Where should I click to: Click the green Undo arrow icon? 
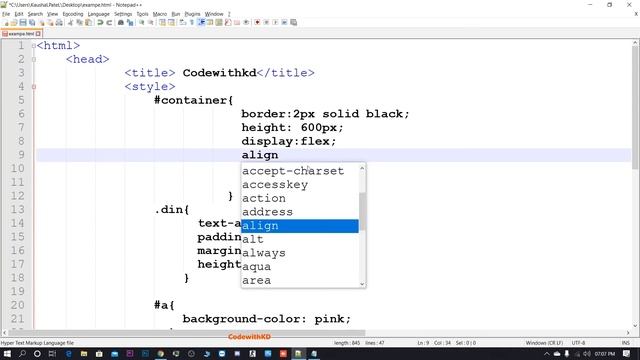pyautogui.click(x=100, y=22)
